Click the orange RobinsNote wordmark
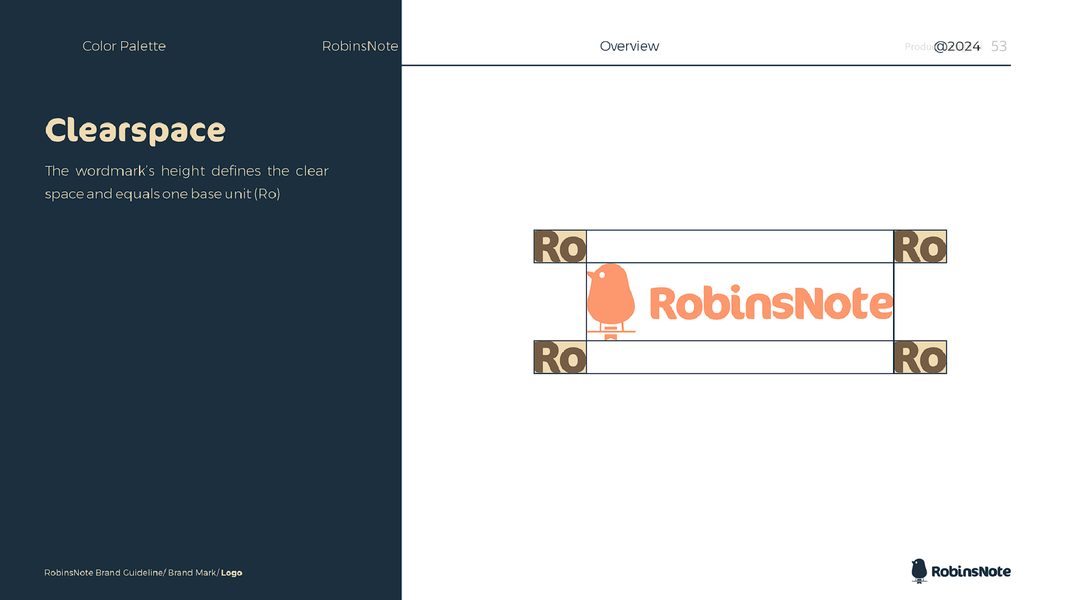 [x=771, y=303]
